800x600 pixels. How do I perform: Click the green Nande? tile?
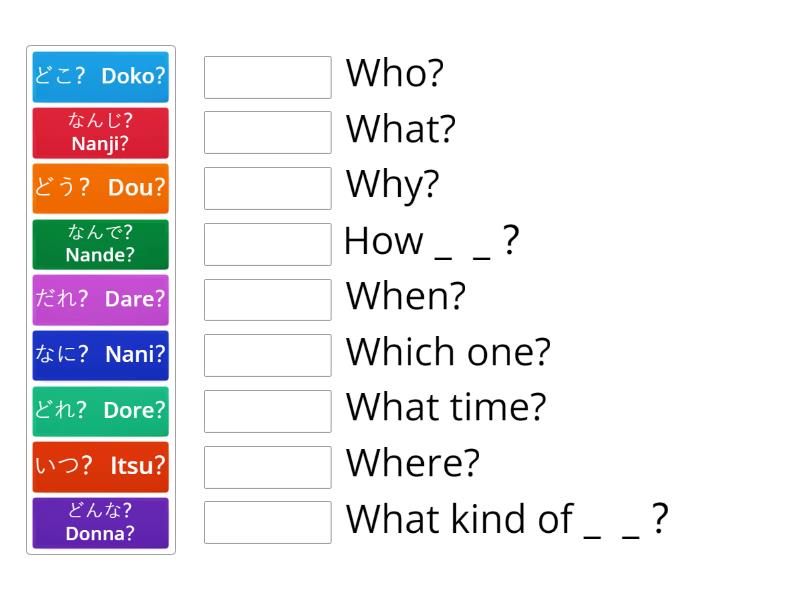pyautogui.click(x=100, y=244)
